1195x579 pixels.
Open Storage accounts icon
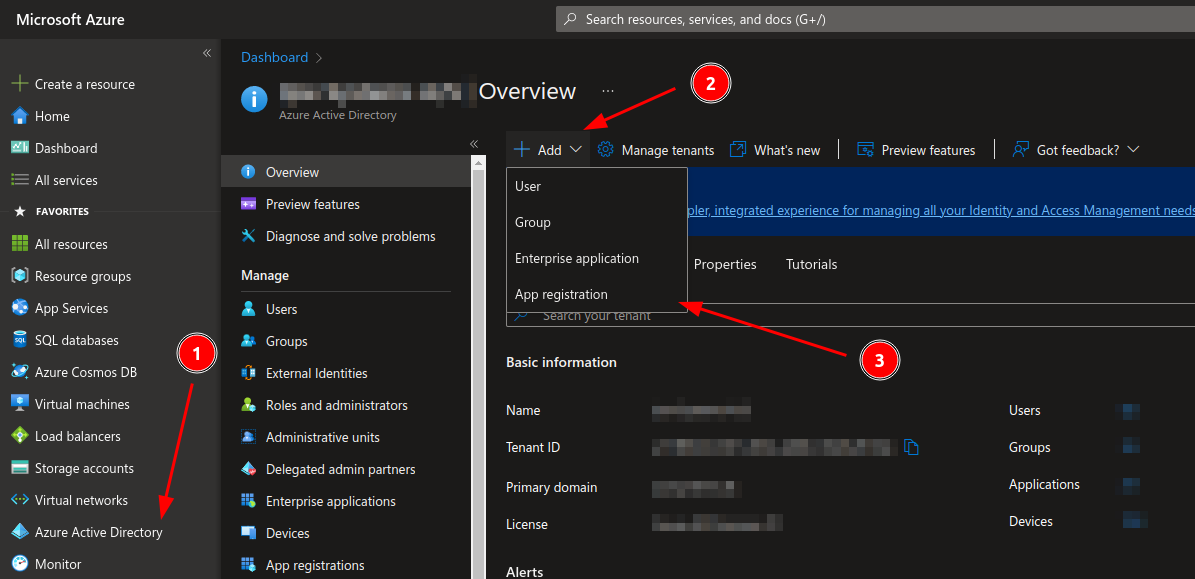[20, 469]
